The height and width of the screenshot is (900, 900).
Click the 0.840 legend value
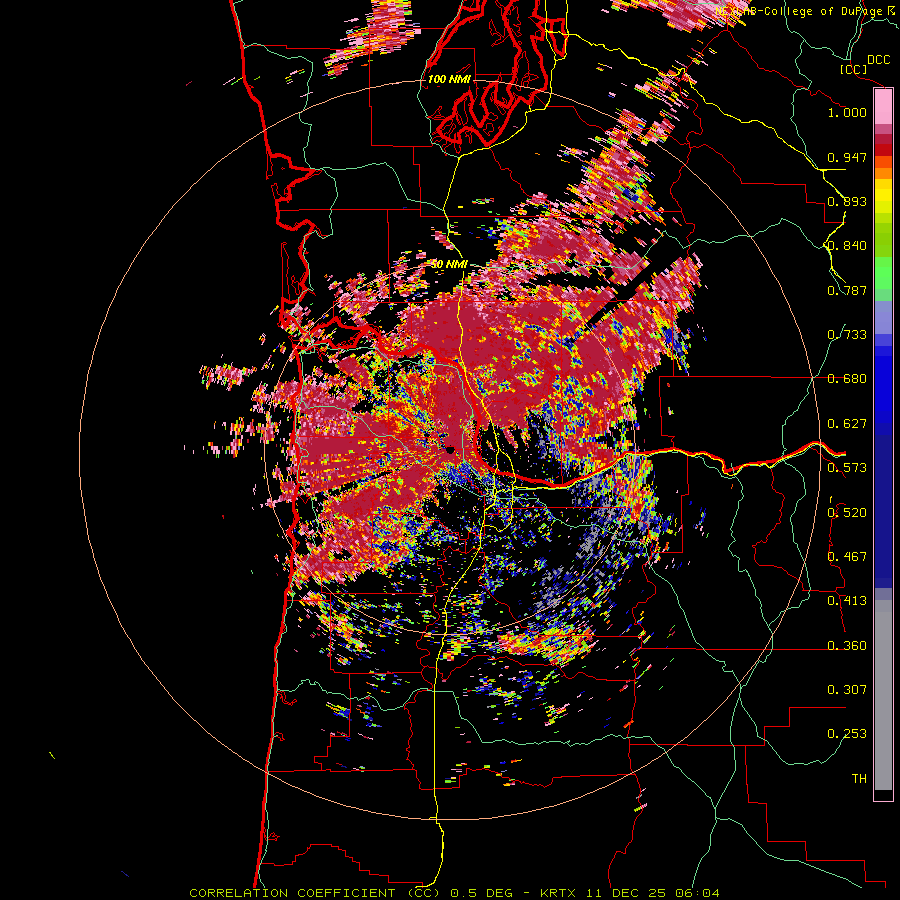pyautogui.click(x=847, y=246)
